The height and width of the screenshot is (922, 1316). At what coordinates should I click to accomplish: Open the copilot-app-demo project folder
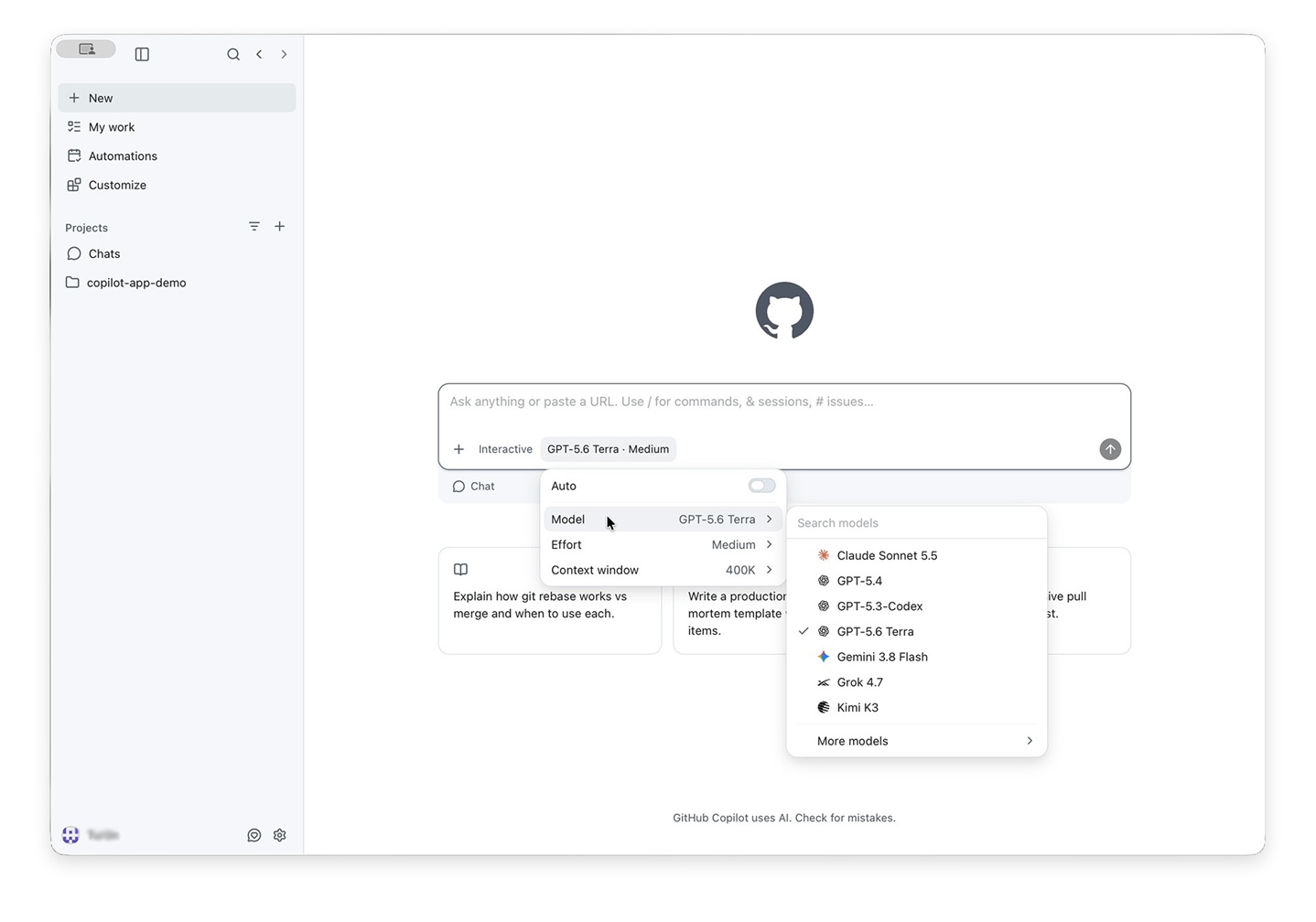[177, 283]
